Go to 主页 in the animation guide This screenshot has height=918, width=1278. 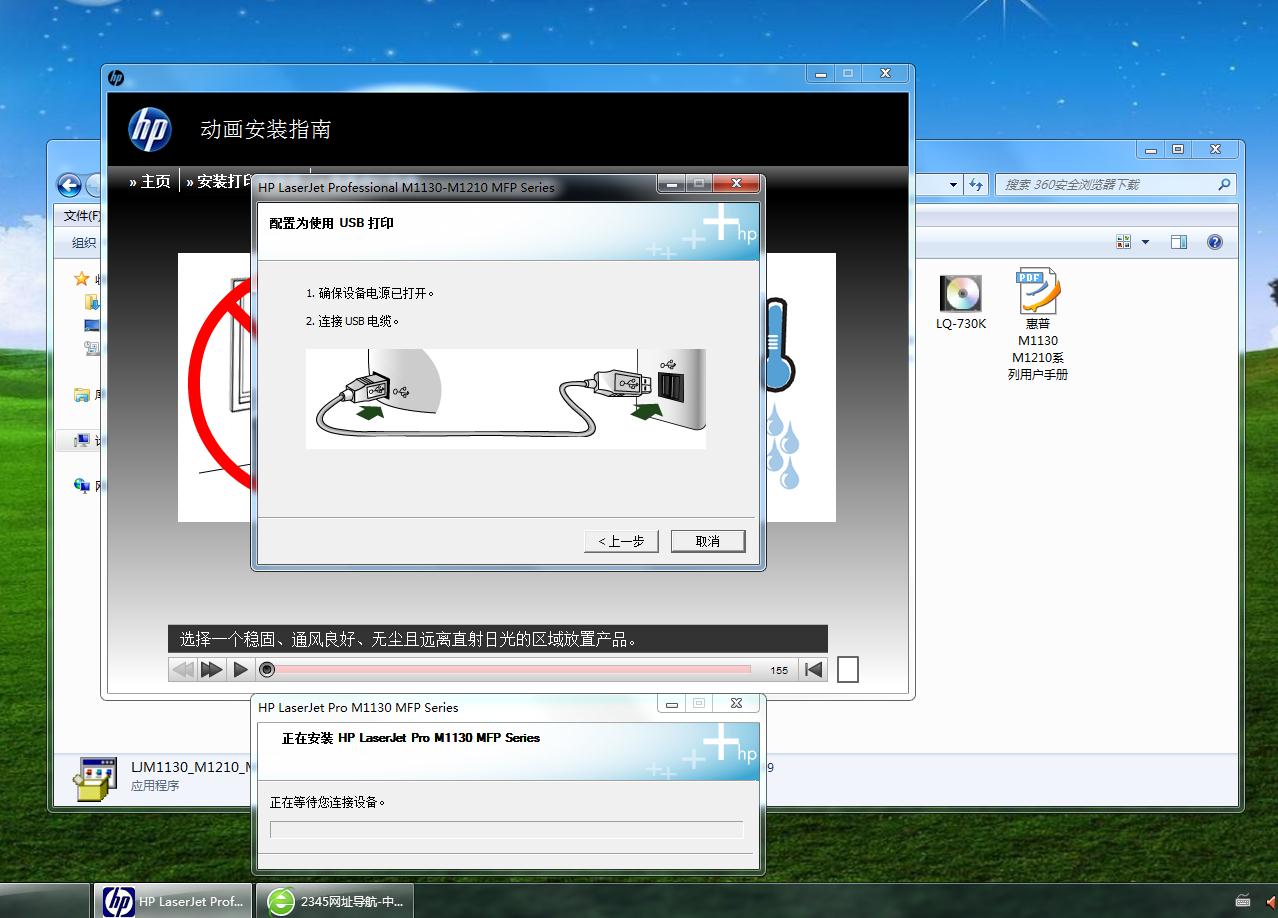click(151, 181)
